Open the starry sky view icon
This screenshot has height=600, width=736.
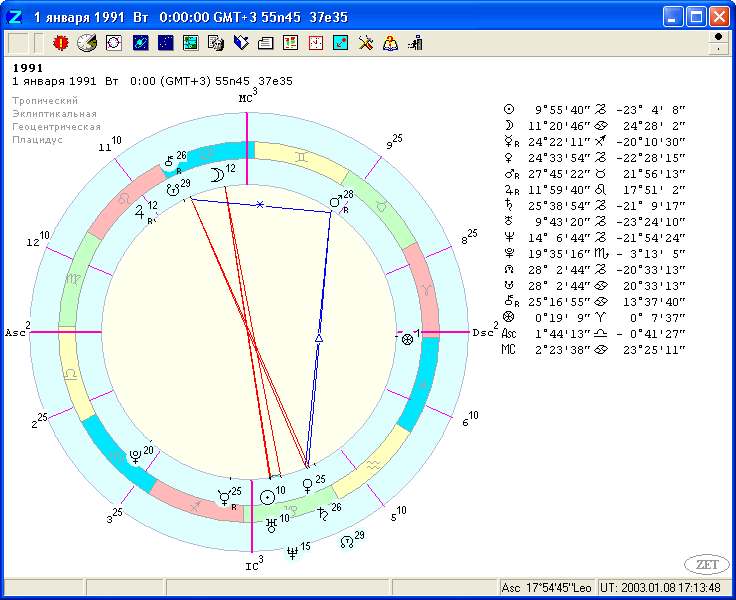click(165, 43)
